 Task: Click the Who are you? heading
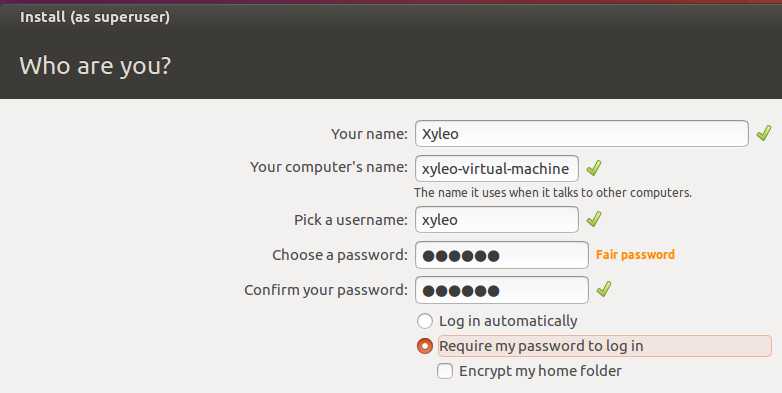click(95, 66)
